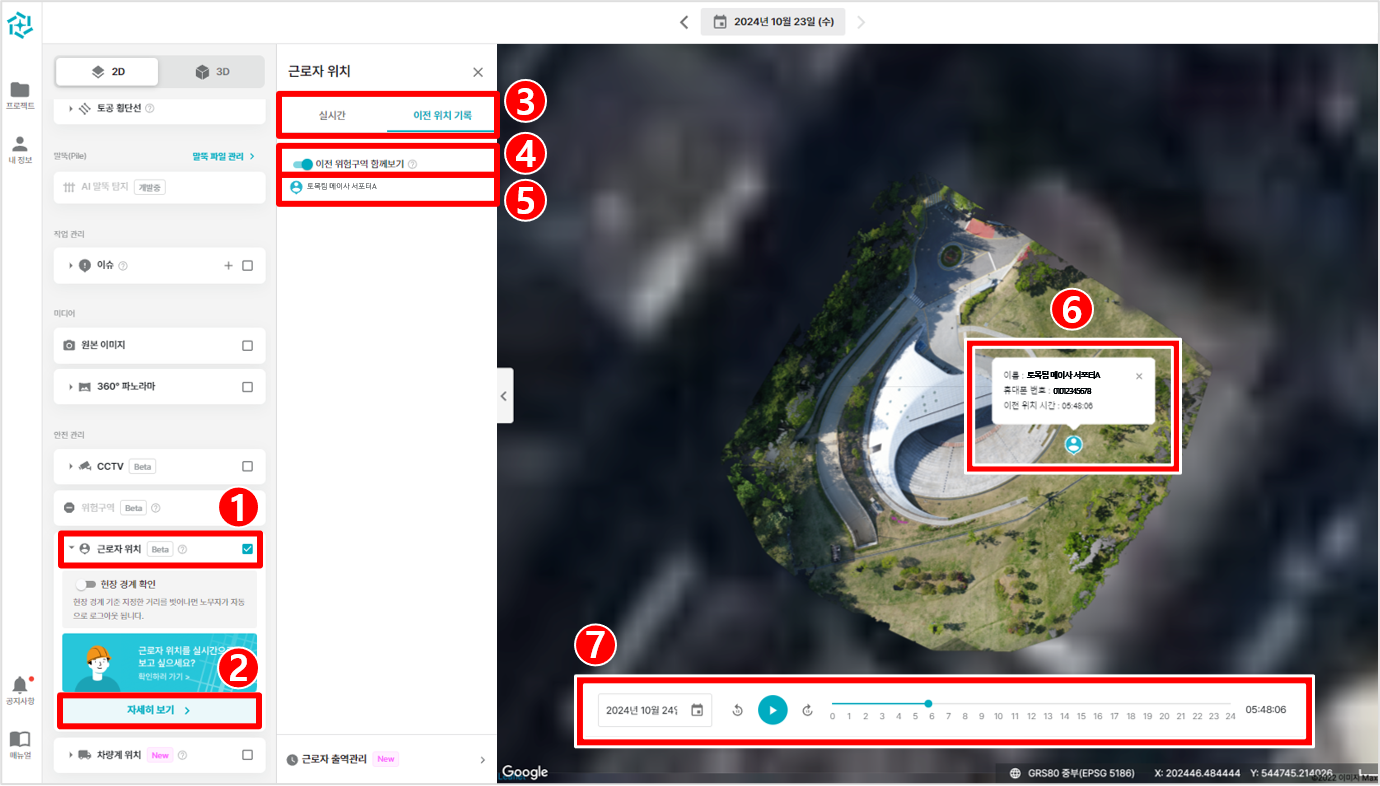The image size is (1380, 786).
Task: Click worker location marker on map
Action: [1073, 445]
